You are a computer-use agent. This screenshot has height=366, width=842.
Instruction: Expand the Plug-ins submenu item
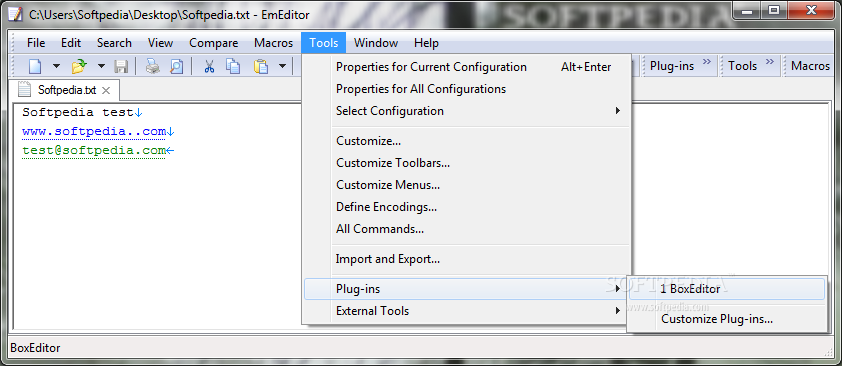click(467, 289)
